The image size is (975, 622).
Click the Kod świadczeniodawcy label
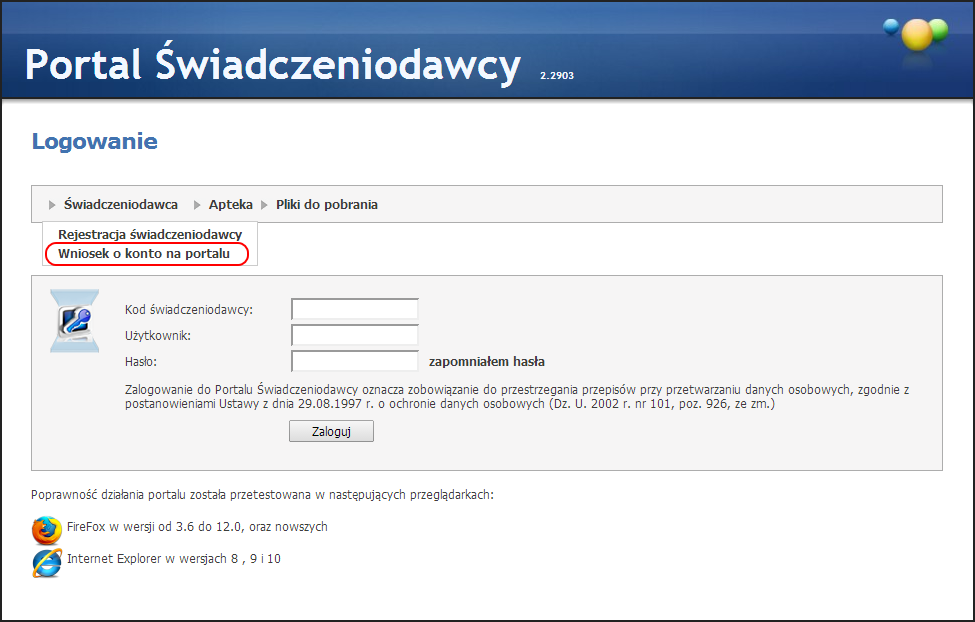tap(189, 310)
